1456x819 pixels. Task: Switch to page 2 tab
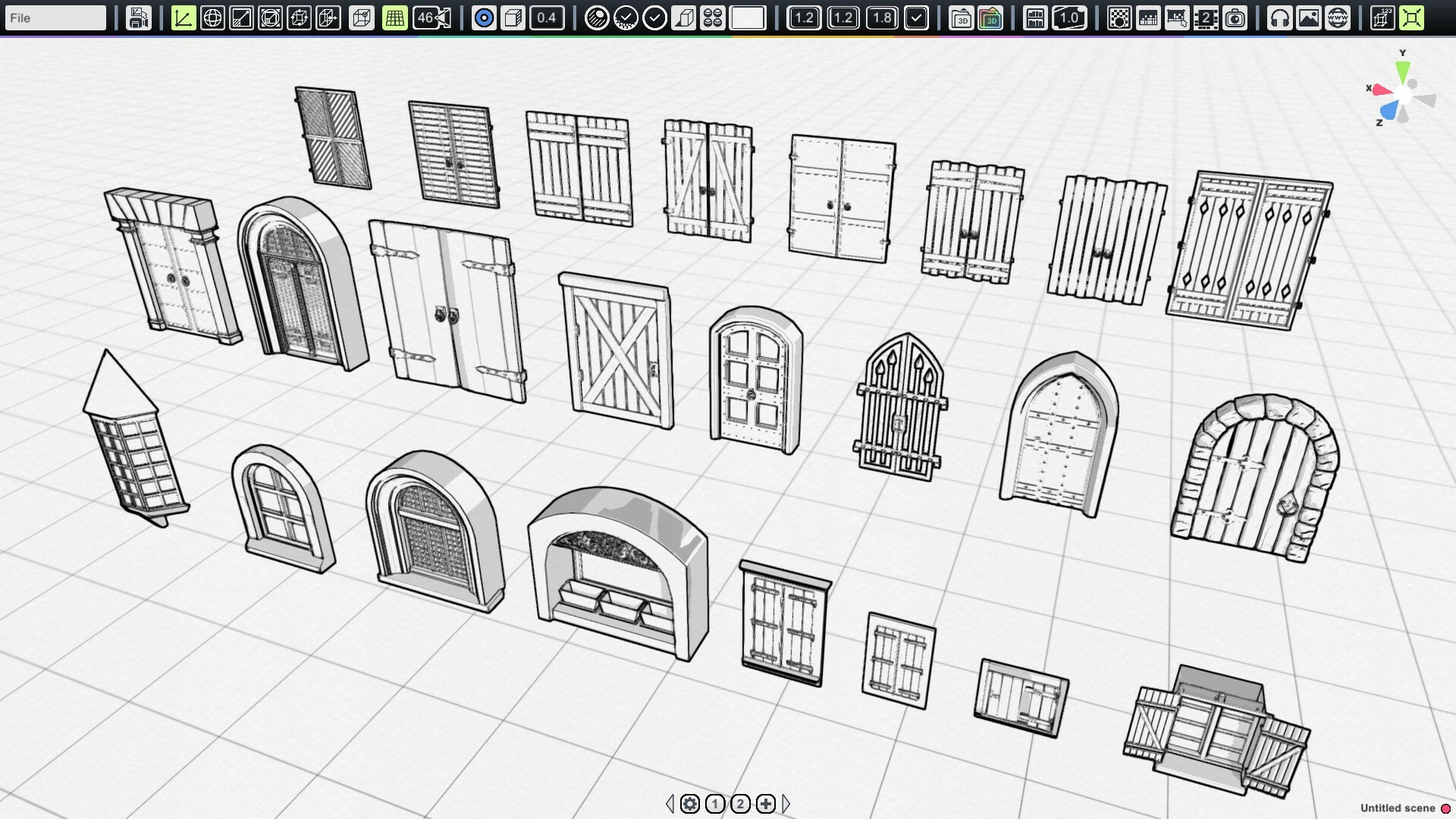(x=740, y=804)
